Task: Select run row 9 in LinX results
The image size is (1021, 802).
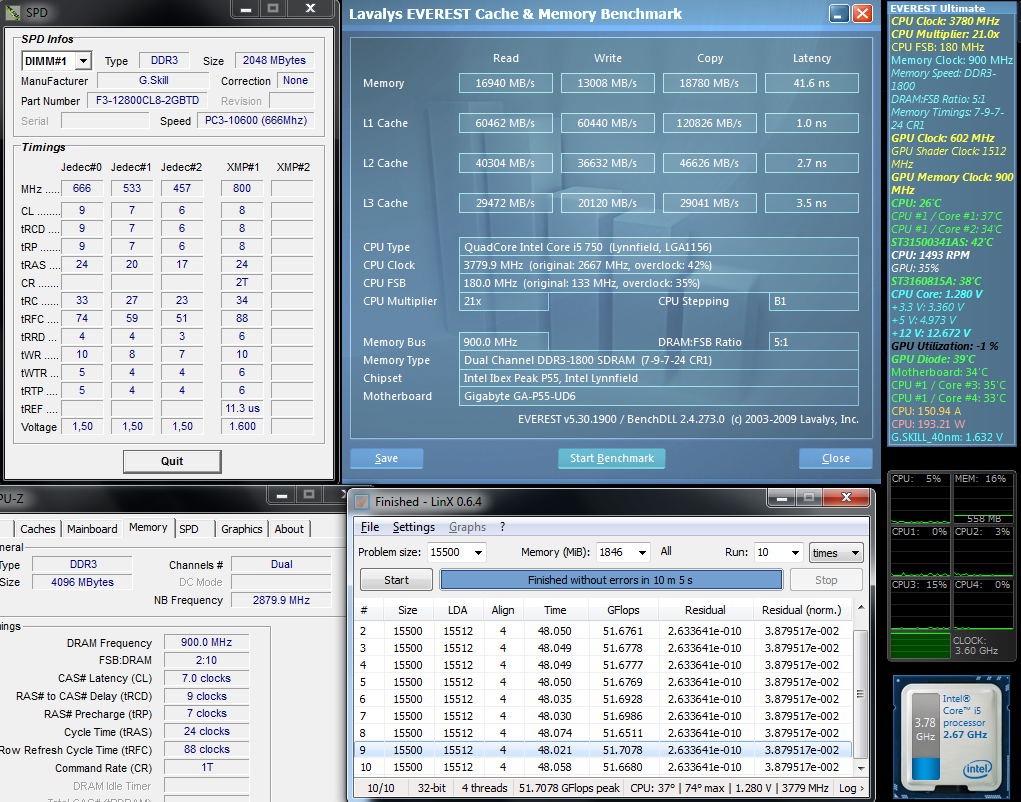Action: click(603, 750)
